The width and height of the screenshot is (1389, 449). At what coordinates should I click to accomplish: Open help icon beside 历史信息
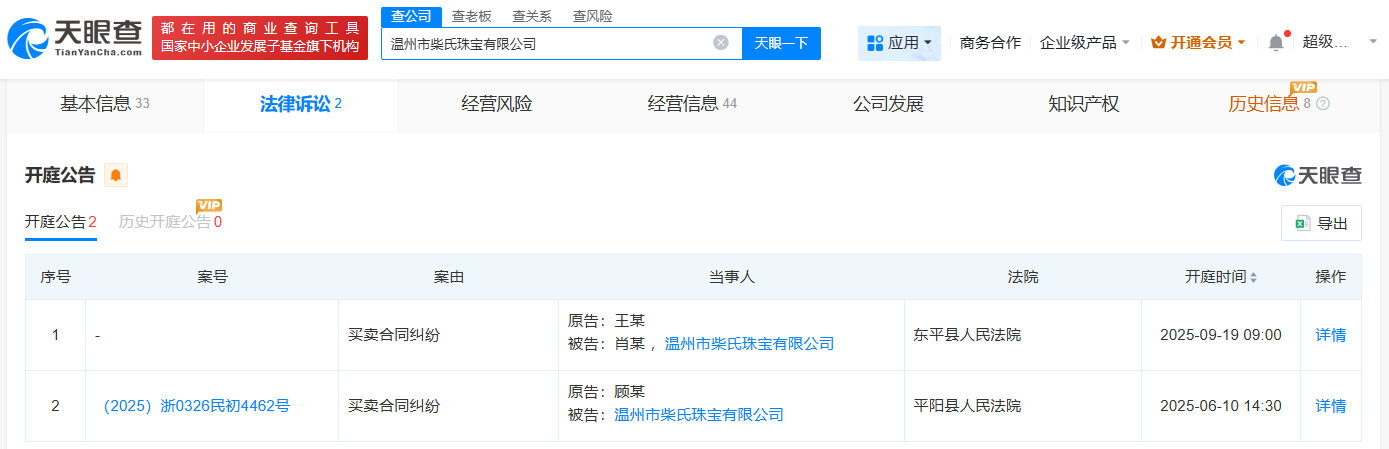pos(1323,104)
